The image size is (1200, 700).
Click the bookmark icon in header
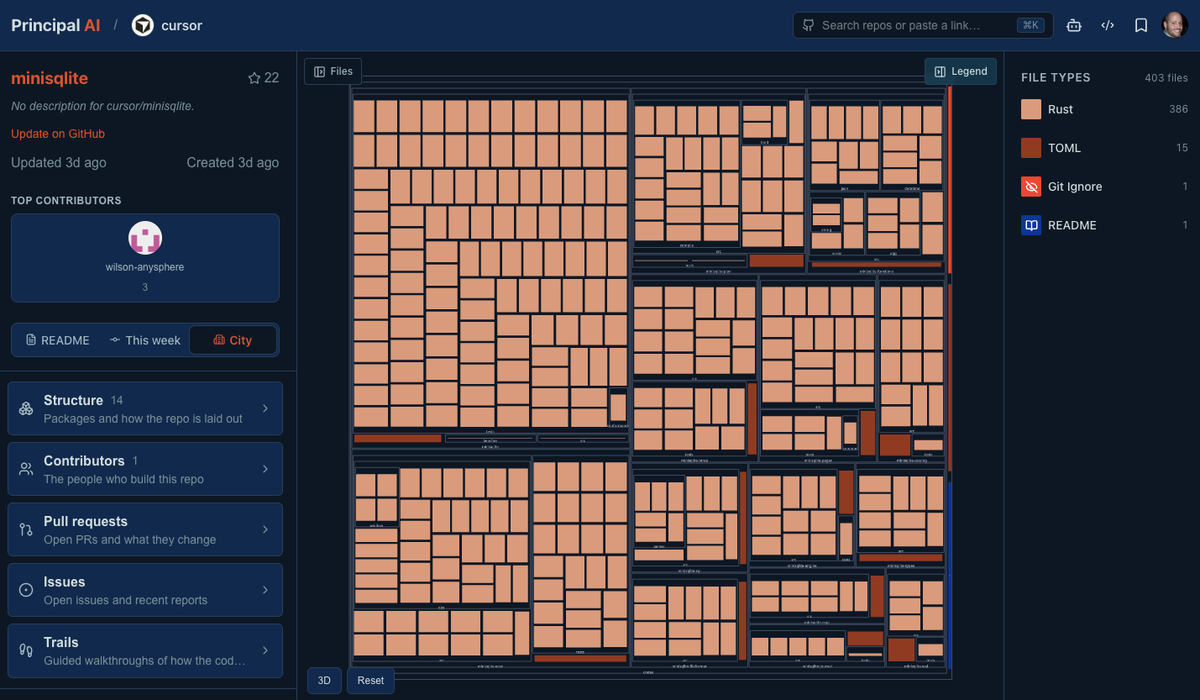pos(1141,25)
